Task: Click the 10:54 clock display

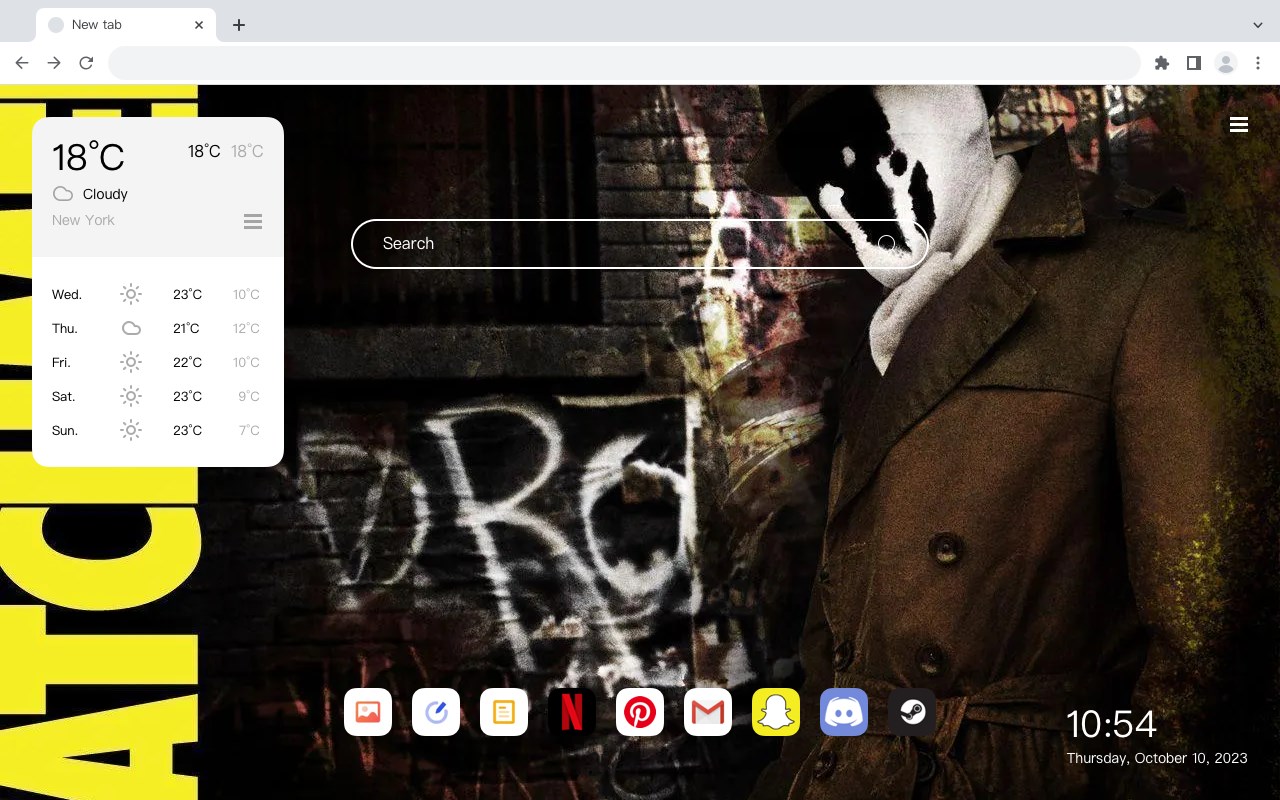Action: 1111,724
